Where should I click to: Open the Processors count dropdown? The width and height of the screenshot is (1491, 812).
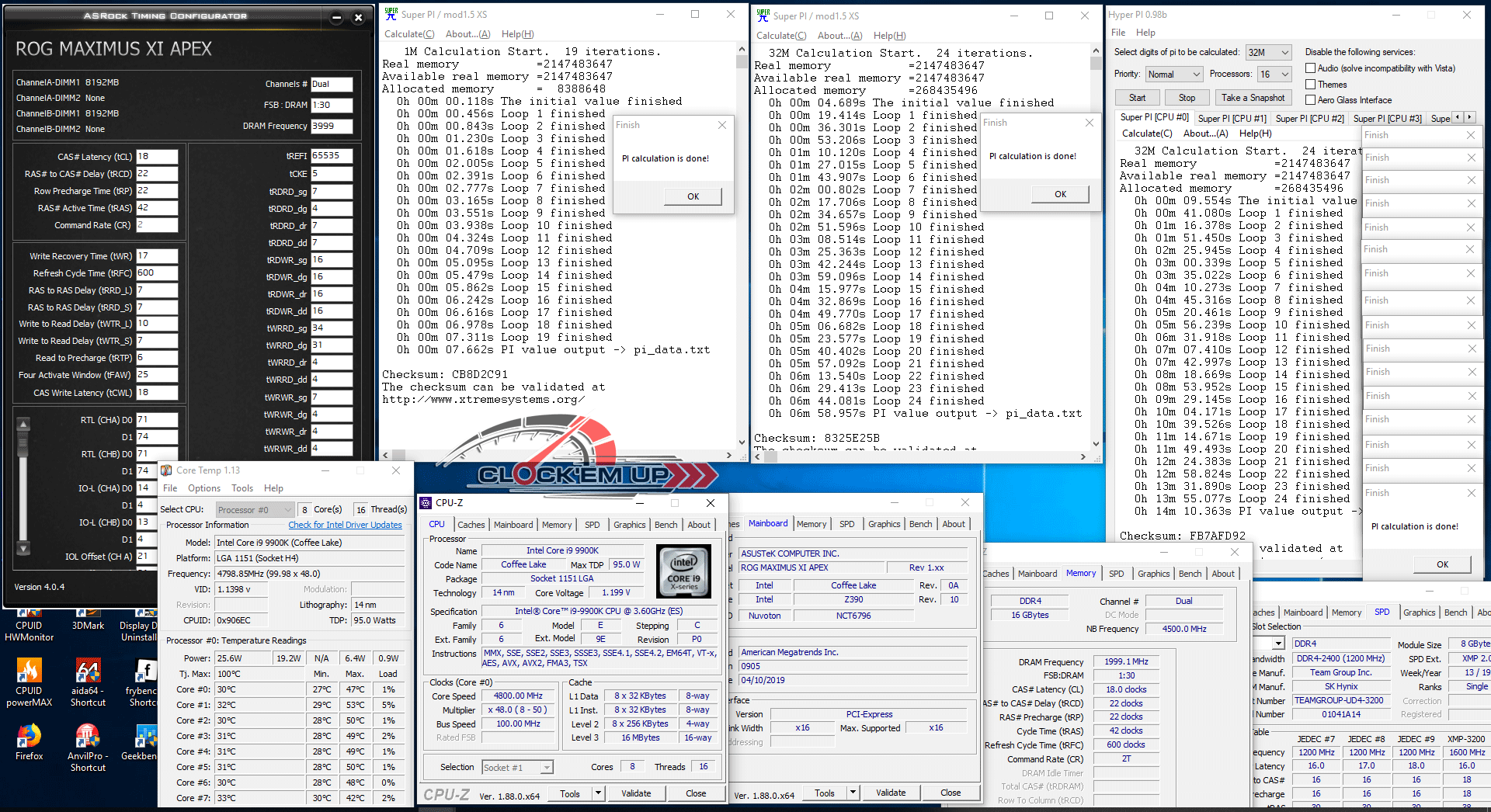1274,75
